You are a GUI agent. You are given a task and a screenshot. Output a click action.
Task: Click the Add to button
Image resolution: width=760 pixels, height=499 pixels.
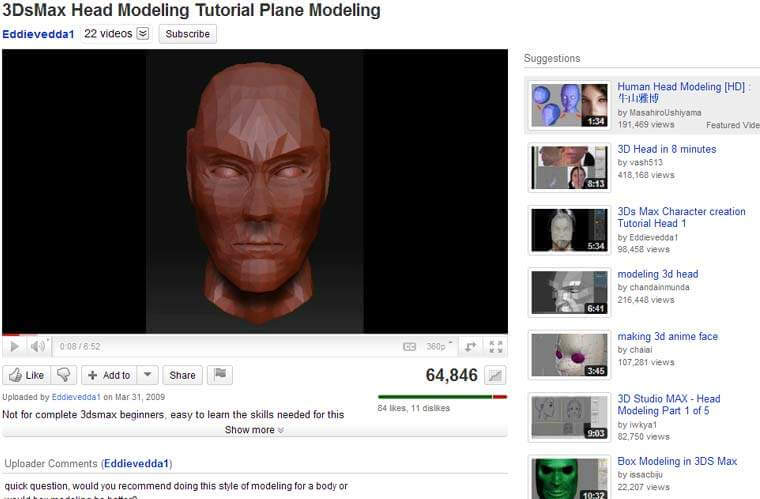point(108,375)
